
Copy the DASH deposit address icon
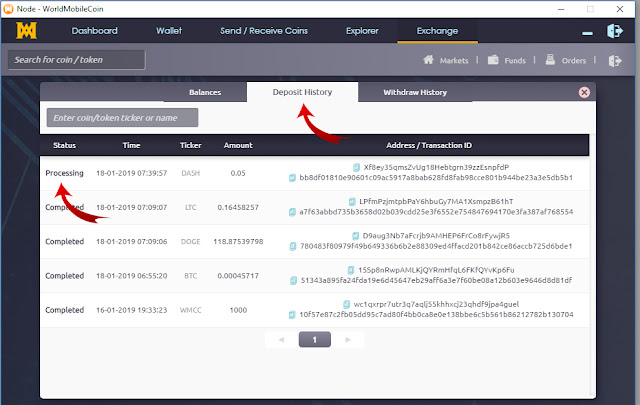(356, 167)
